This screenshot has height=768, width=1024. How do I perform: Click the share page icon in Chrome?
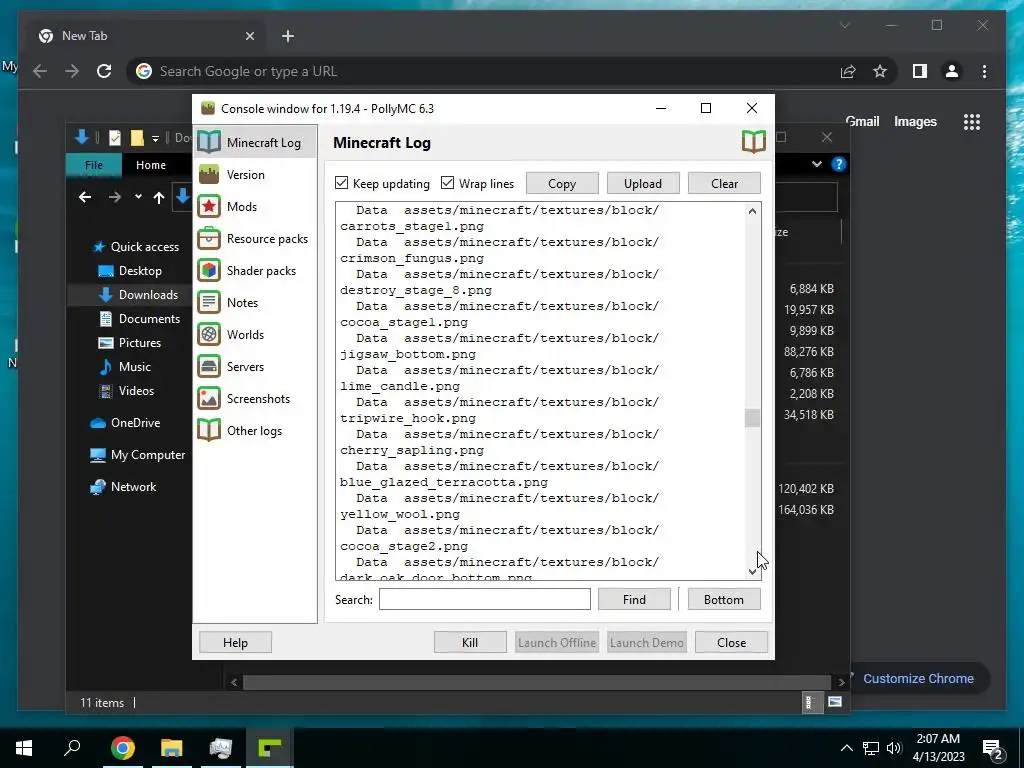848,71
